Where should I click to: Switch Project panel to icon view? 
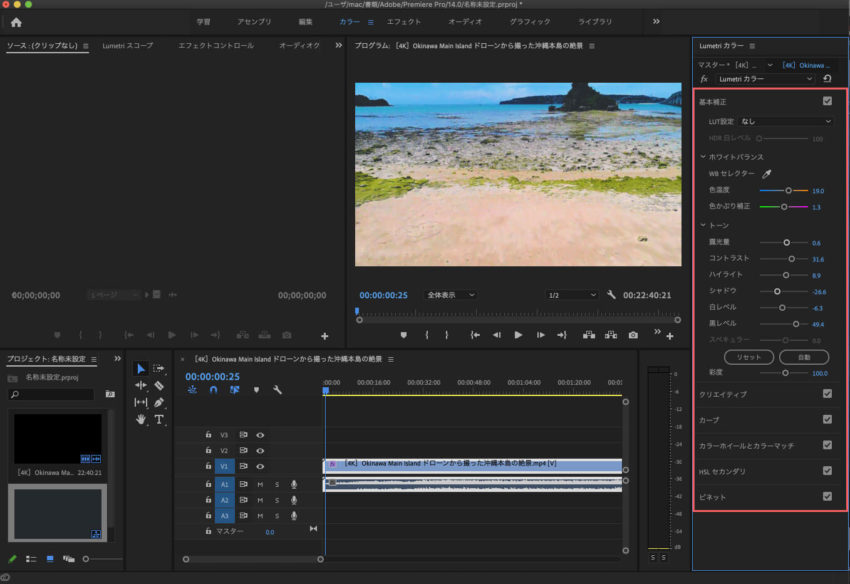50,559
